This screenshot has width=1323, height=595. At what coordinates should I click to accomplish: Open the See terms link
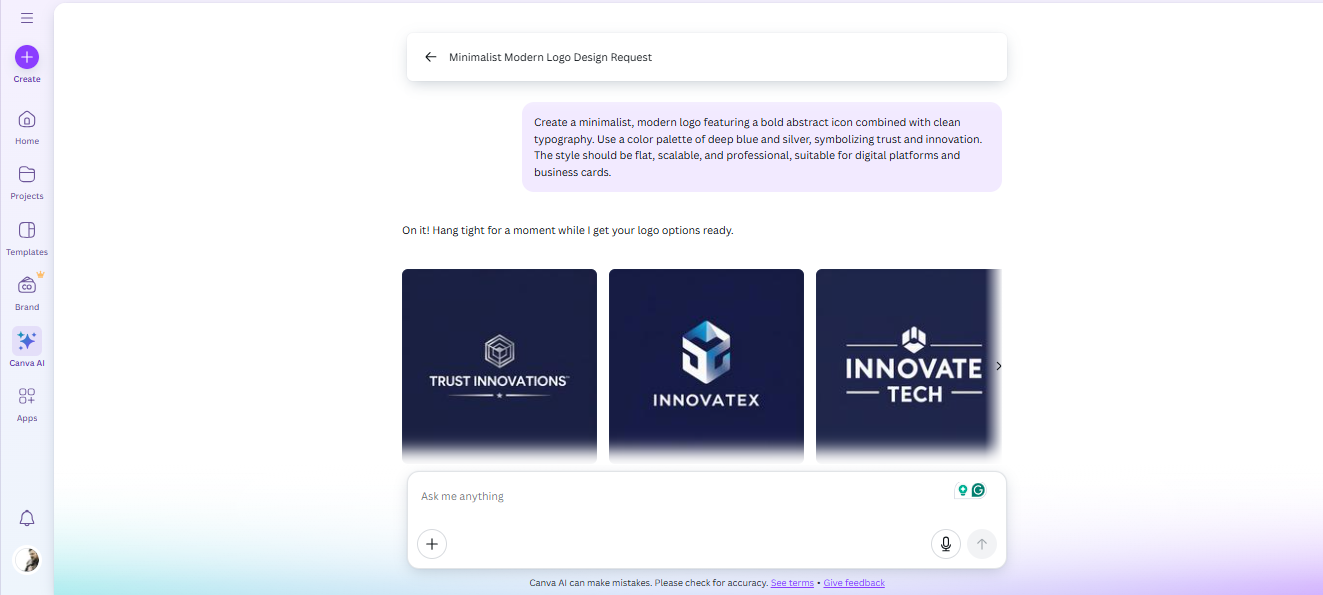click(792, 583)
